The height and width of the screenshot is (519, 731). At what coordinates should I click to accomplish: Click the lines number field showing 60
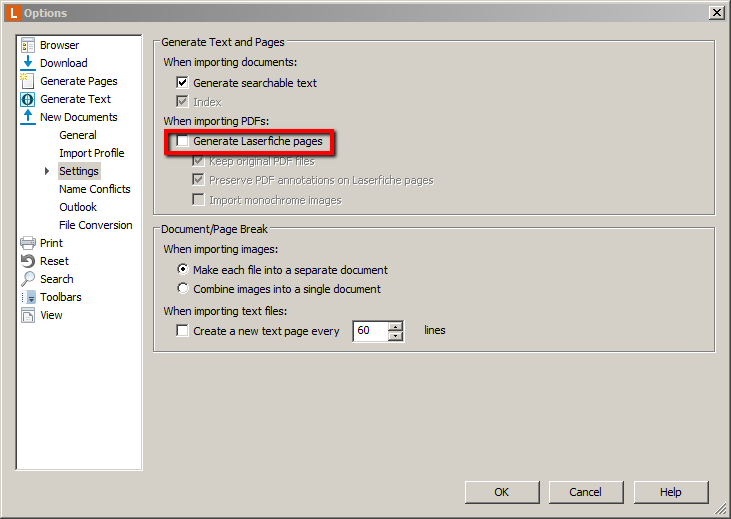coord(371,331)
